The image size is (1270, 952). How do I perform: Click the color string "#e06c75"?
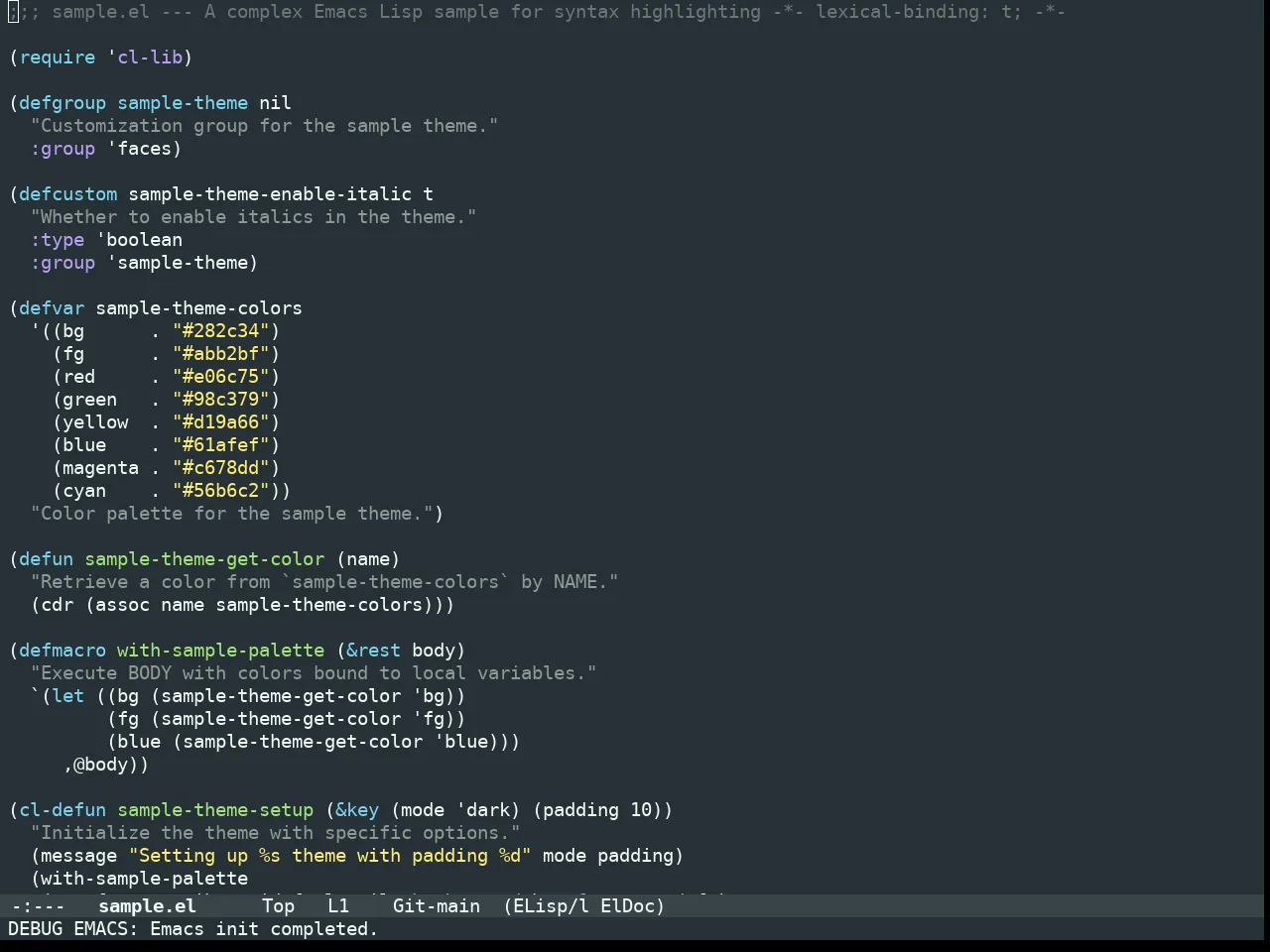point(221,377)
